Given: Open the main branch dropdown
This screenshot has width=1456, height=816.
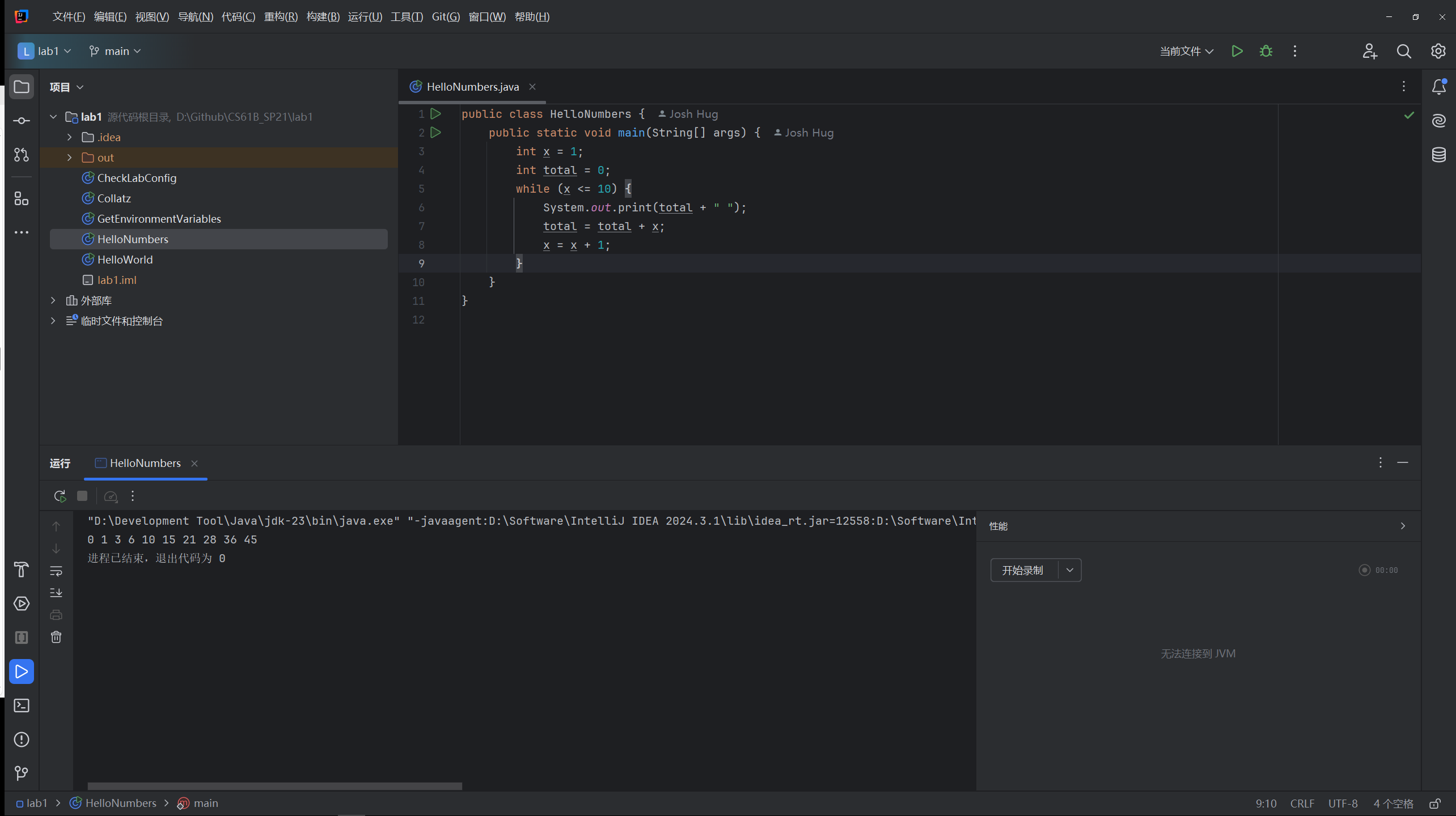Looking at the screenshot, I should (x=116, y=51).
